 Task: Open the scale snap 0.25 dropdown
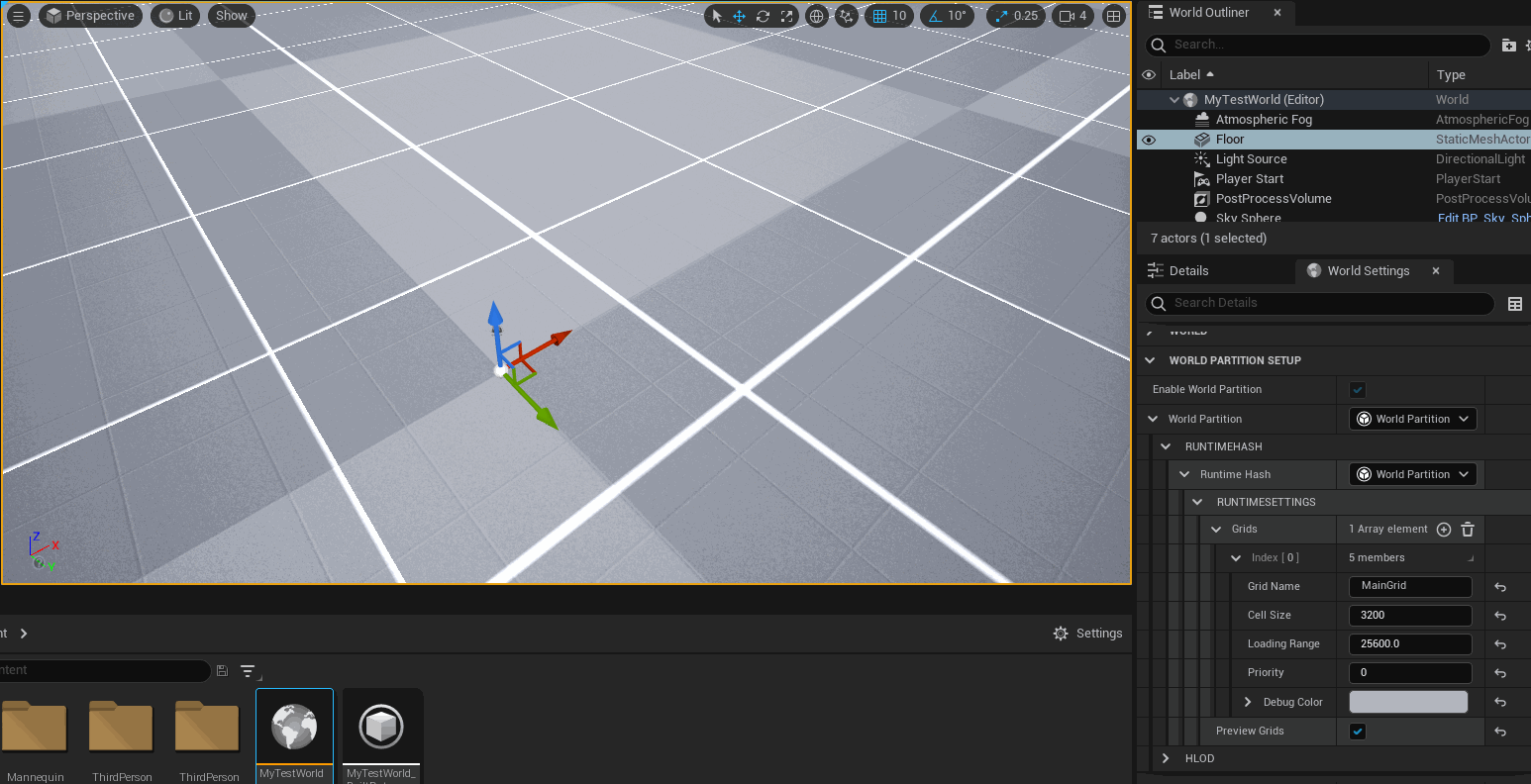pyautogui.click(x=1027, y=16)
